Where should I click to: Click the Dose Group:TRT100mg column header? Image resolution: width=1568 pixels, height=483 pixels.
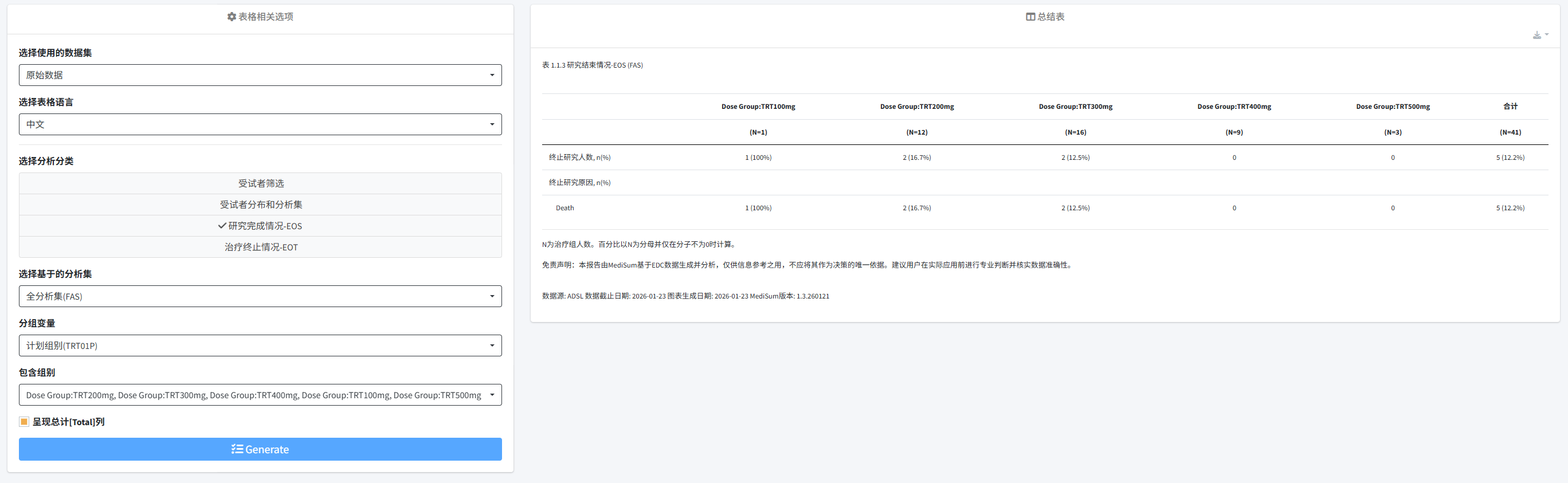(758, 107)
